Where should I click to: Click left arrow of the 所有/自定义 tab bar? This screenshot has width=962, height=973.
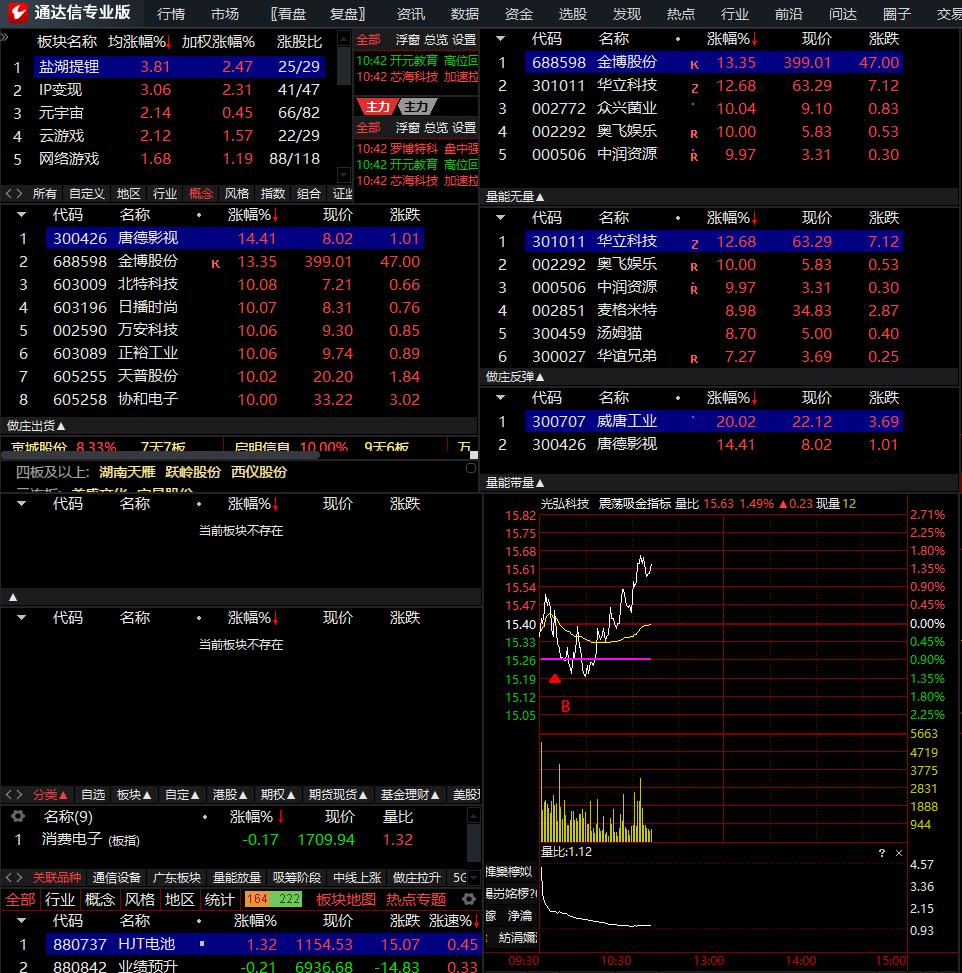tap(9, 194)
